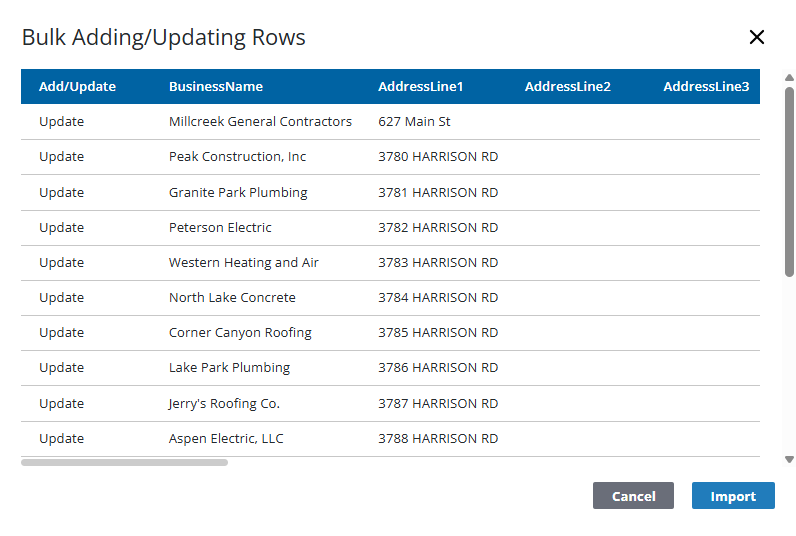The image size is (796, 536).
Task: Select the Millcreek General Contractors row
Action: point(260,122)
